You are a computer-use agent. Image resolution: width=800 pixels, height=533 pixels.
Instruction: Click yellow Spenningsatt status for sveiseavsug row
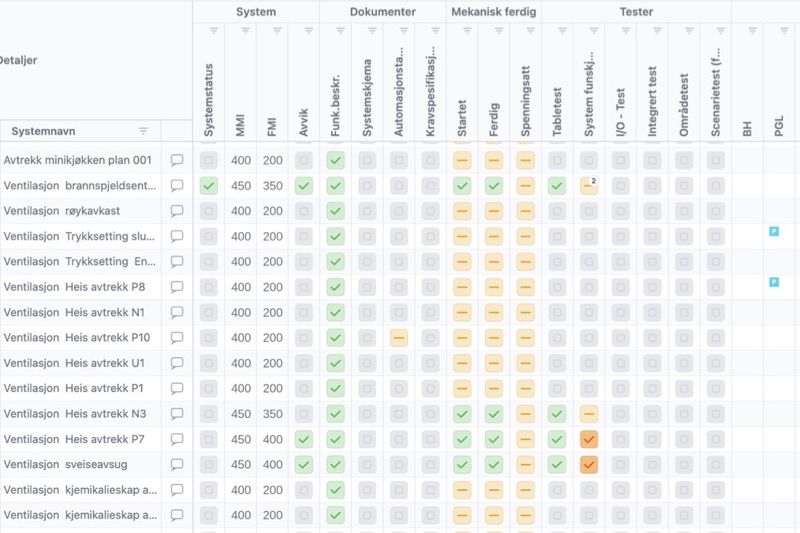click(x=526, y=464)
